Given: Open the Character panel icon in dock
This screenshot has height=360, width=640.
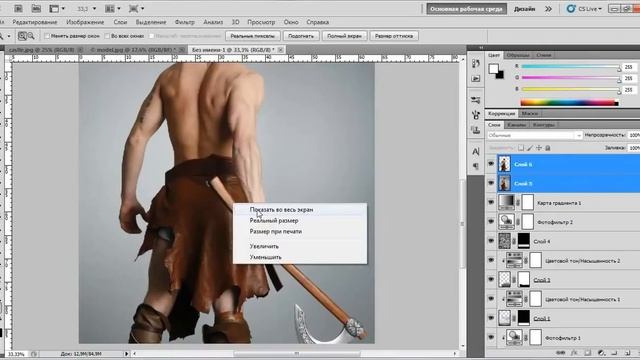Looking at the screenshot, I should tap(476, 151).
